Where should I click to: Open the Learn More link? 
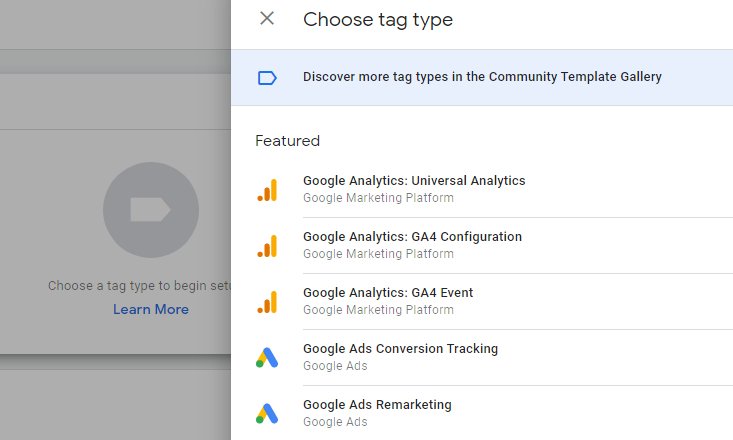pyautogui.click(x=151, y=310)
